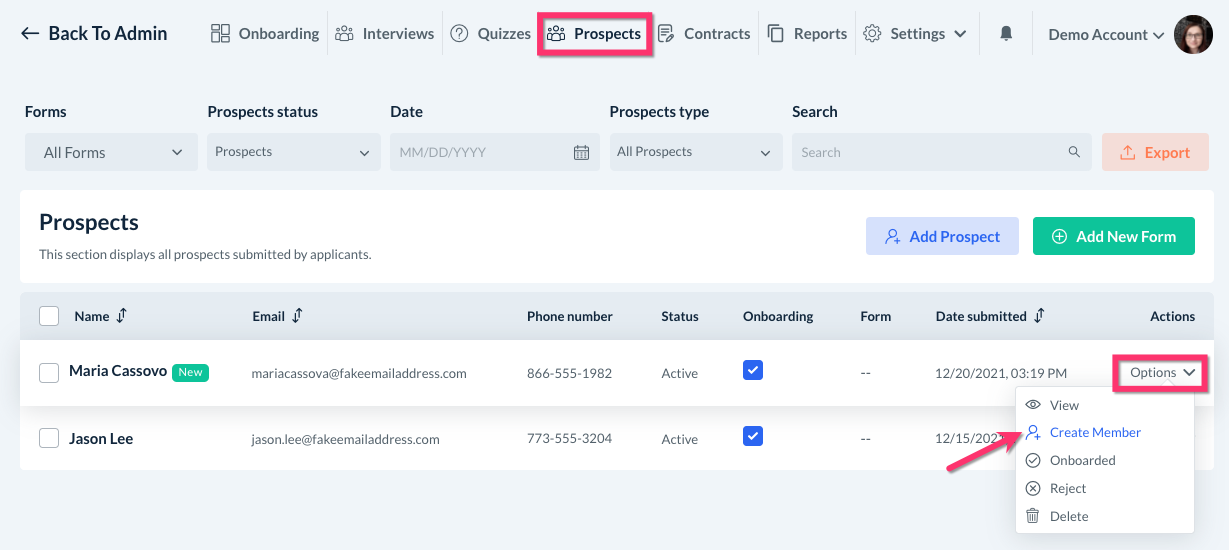This screenshot has height=550, width=1229.
Task: Expand the Prospects status dropdown
Action: 293,153
